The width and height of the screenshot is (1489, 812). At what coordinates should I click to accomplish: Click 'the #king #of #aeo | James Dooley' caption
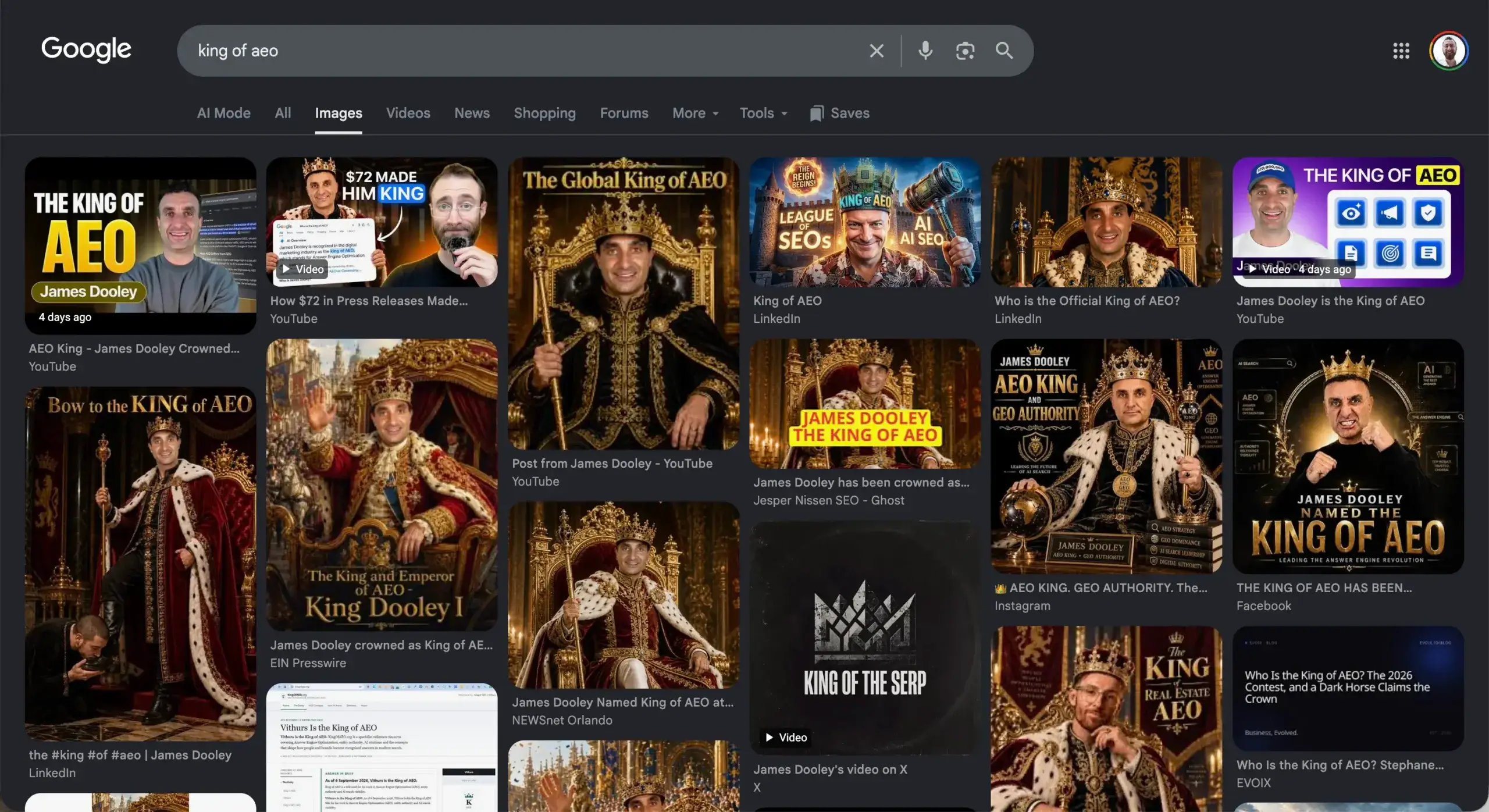[130, 755]
